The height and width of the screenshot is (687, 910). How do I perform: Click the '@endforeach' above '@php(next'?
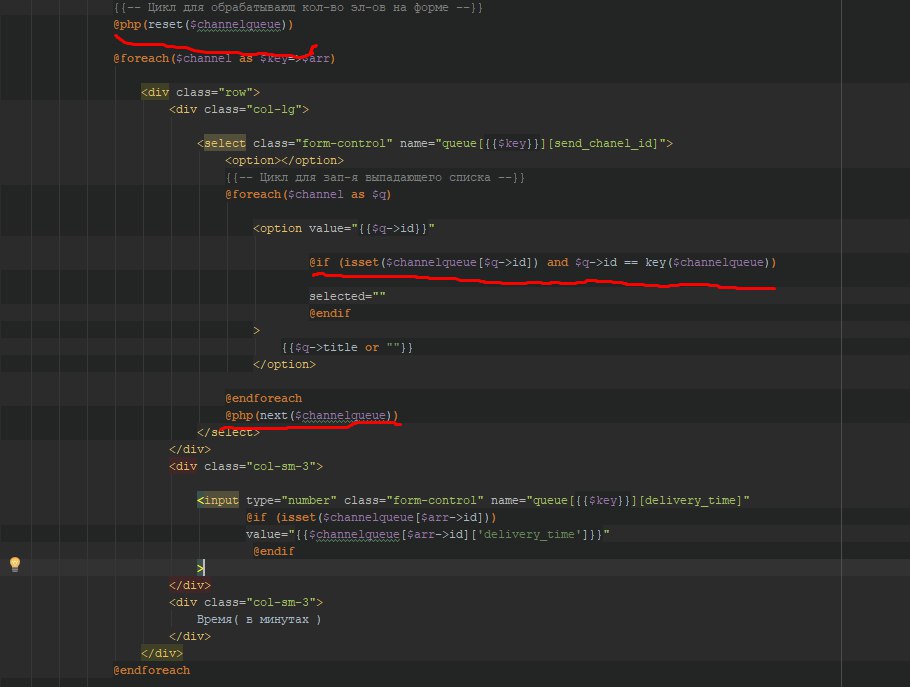click(263, 398)
